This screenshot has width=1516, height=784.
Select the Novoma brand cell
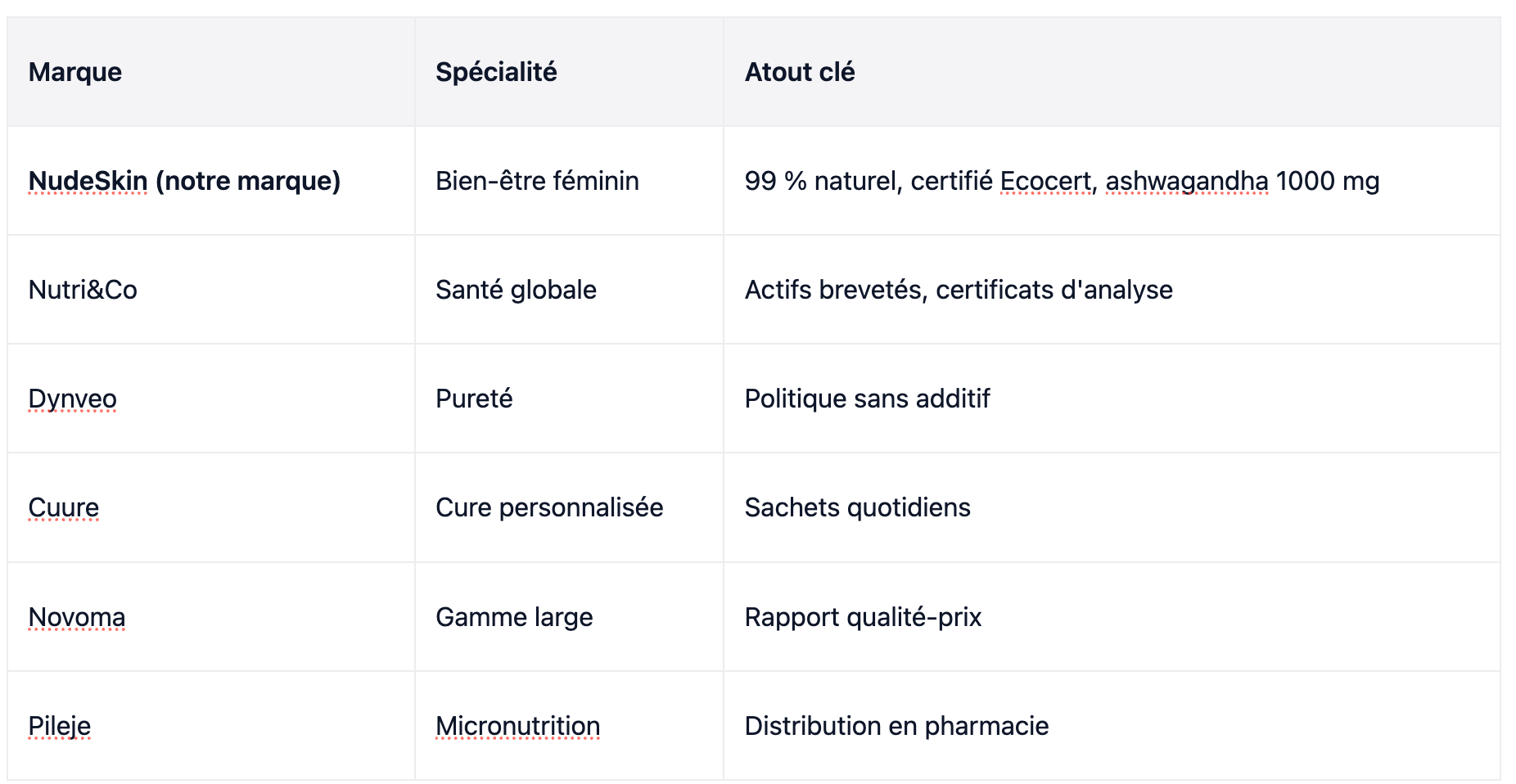point(211,617)
